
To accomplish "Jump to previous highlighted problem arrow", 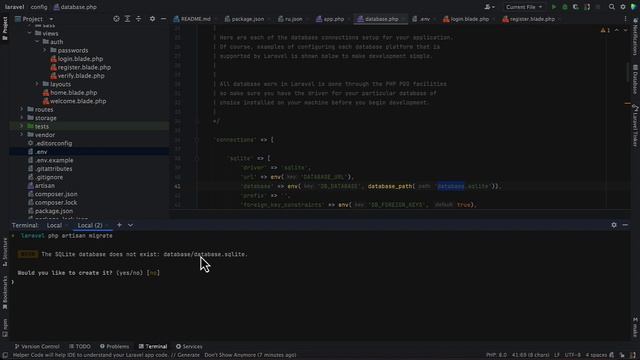I will pyautogui.click(x=616, y=30).
